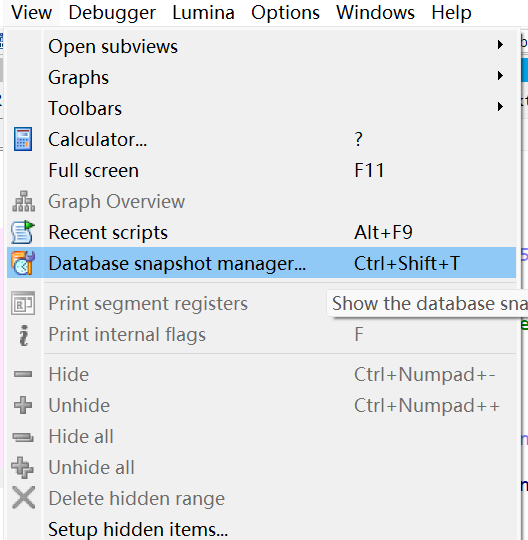Click the Recent scripts icon
Viewport: 528px width, 540px height.
[x=23, y=232]
